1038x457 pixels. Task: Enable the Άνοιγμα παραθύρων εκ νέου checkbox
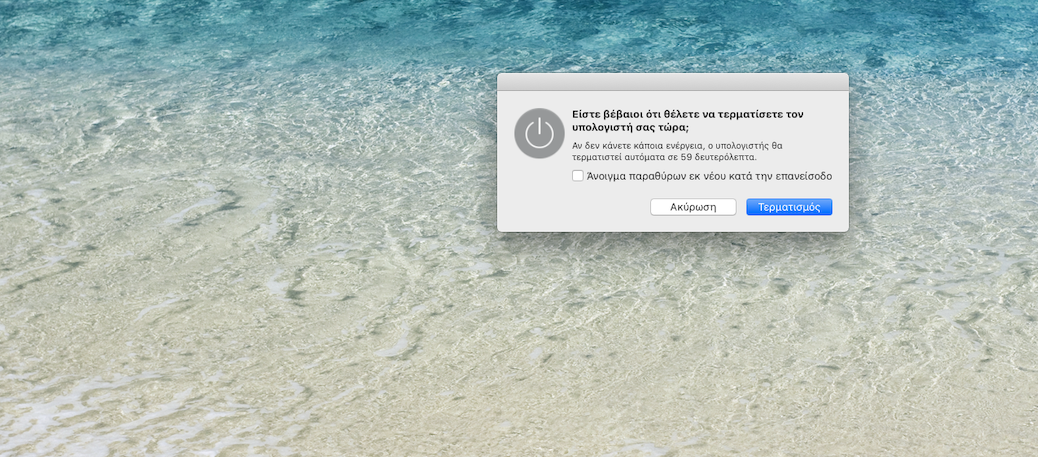pyautogui.click(x=578, y=176)
